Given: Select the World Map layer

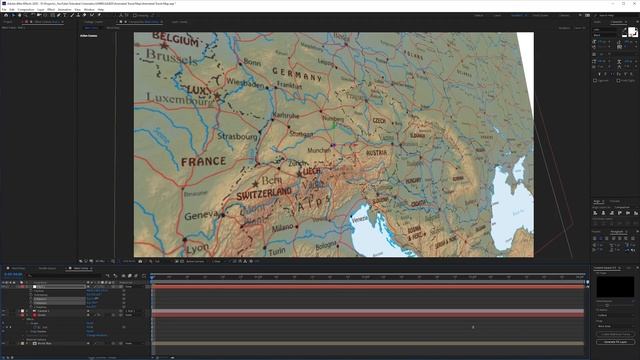Looking at the screenshot, I should [x=44, y=343].
